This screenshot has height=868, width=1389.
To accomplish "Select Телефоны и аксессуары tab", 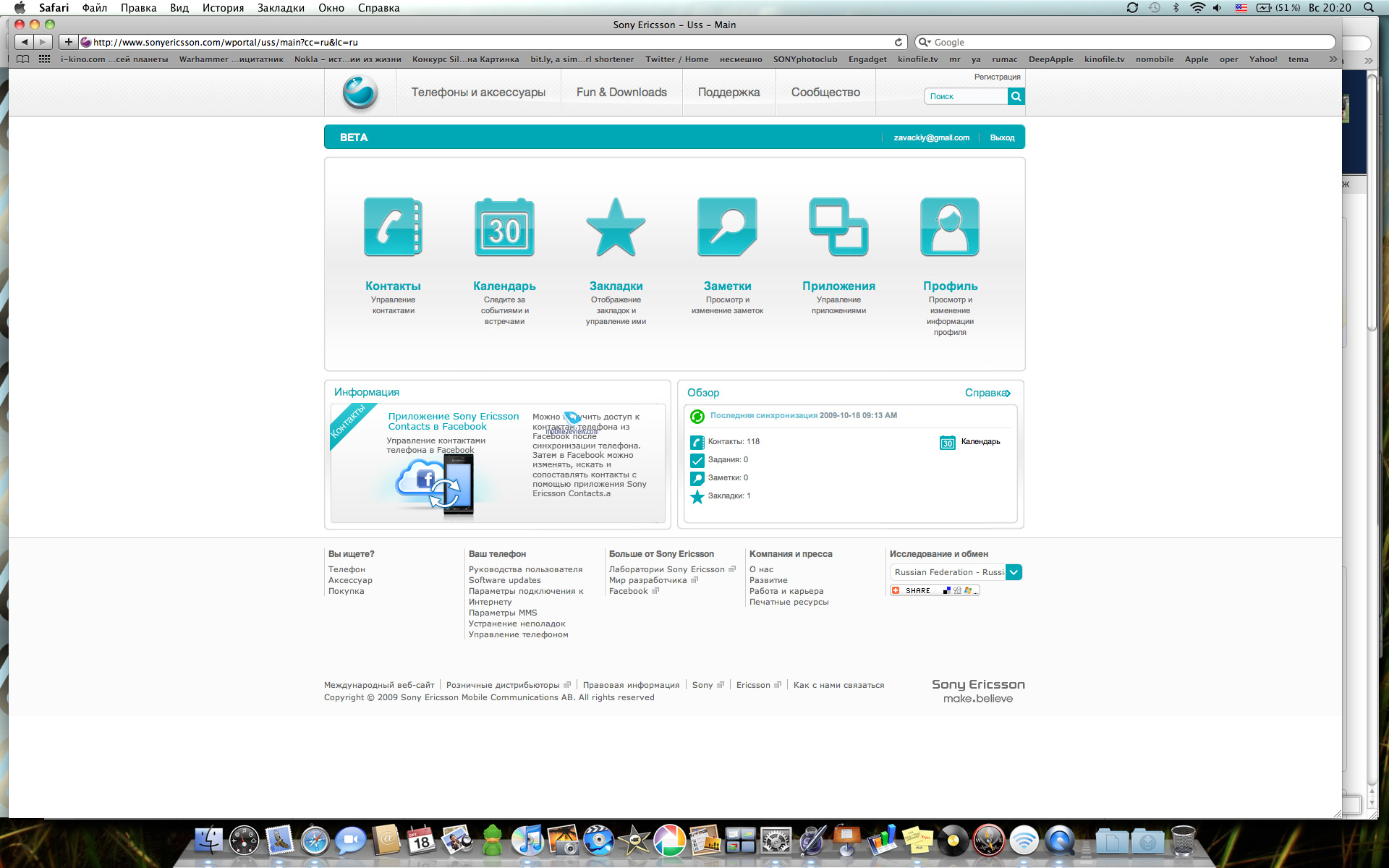I will (478, 93).
